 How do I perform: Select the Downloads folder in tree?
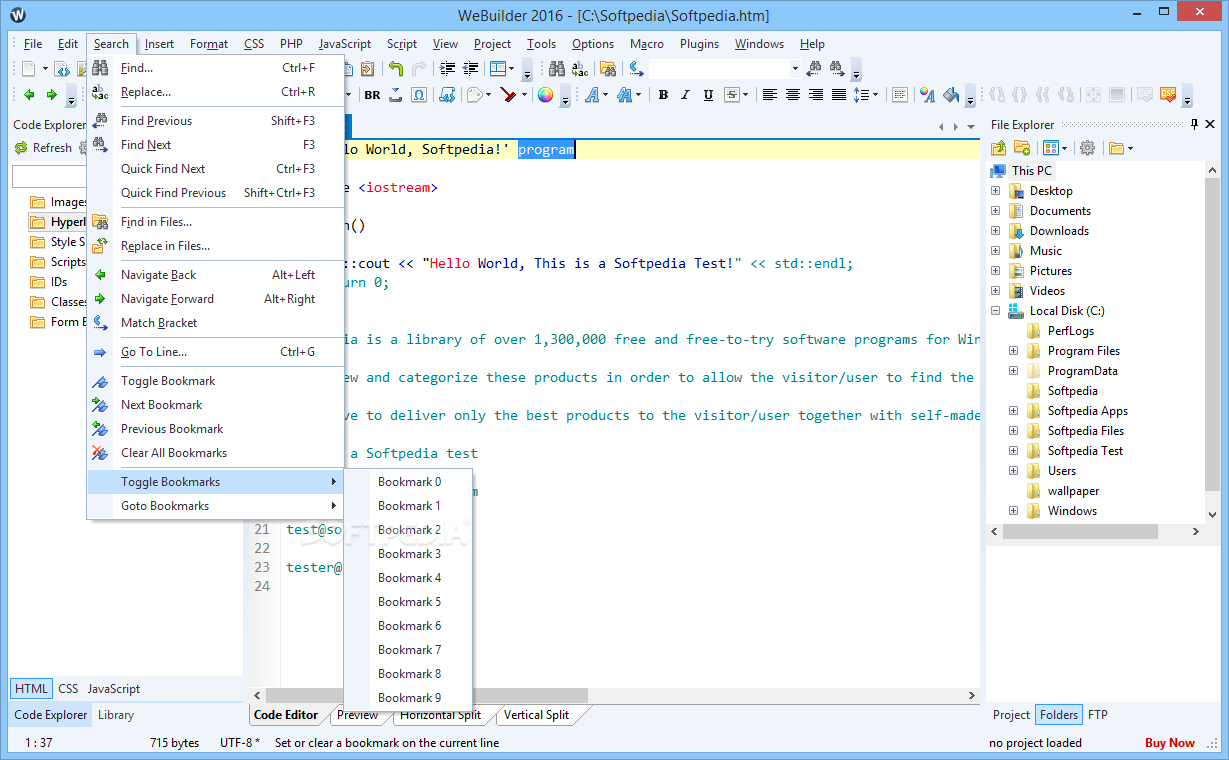click(1059, 231)
